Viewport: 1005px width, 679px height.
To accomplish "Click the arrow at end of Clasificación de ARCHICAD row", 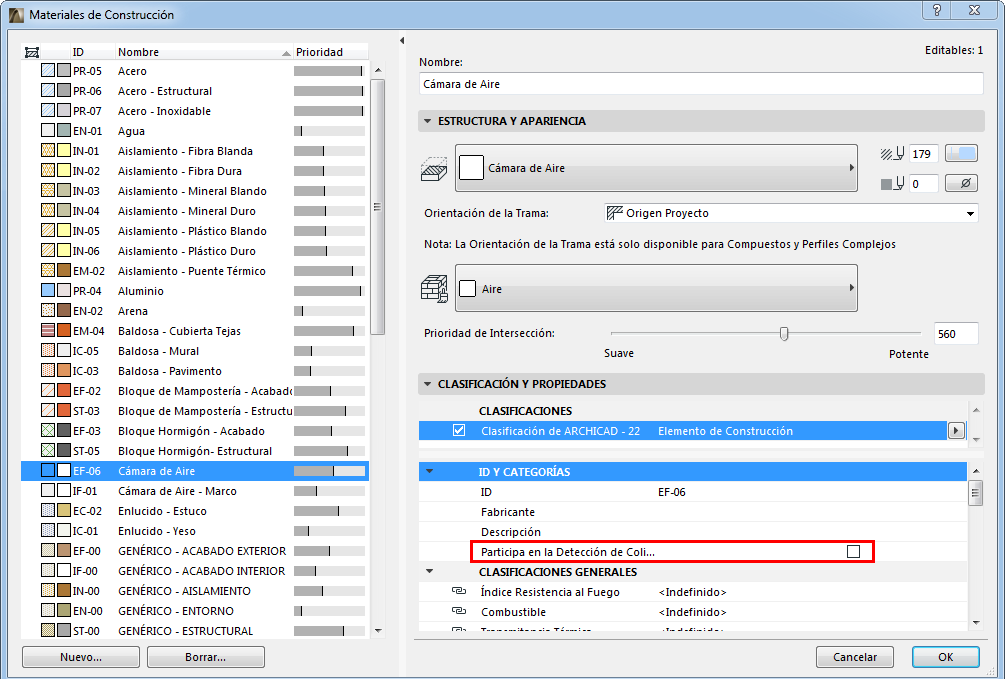I will (957, 430).
